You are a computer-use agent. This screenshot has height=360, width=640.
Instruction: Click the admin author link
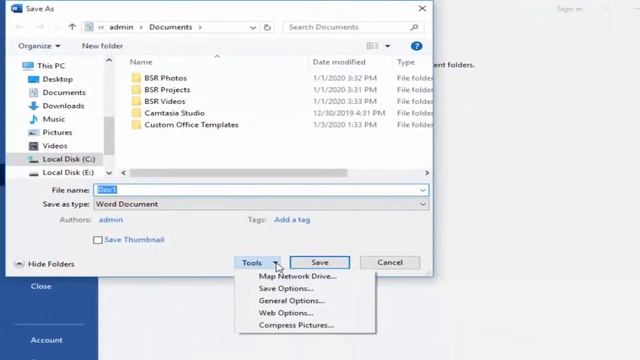(x=111, y=220)
